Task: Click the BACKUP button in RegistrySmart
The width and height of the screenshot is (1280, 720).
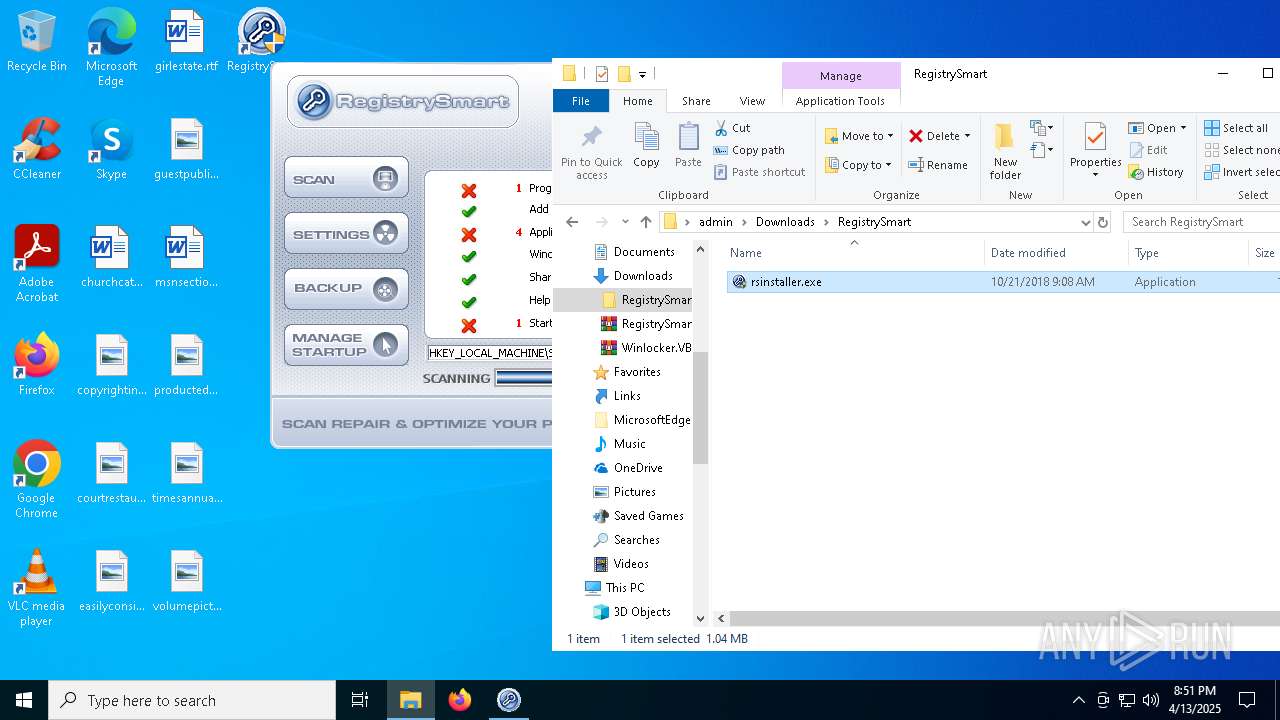Action: tap(346, 288)
